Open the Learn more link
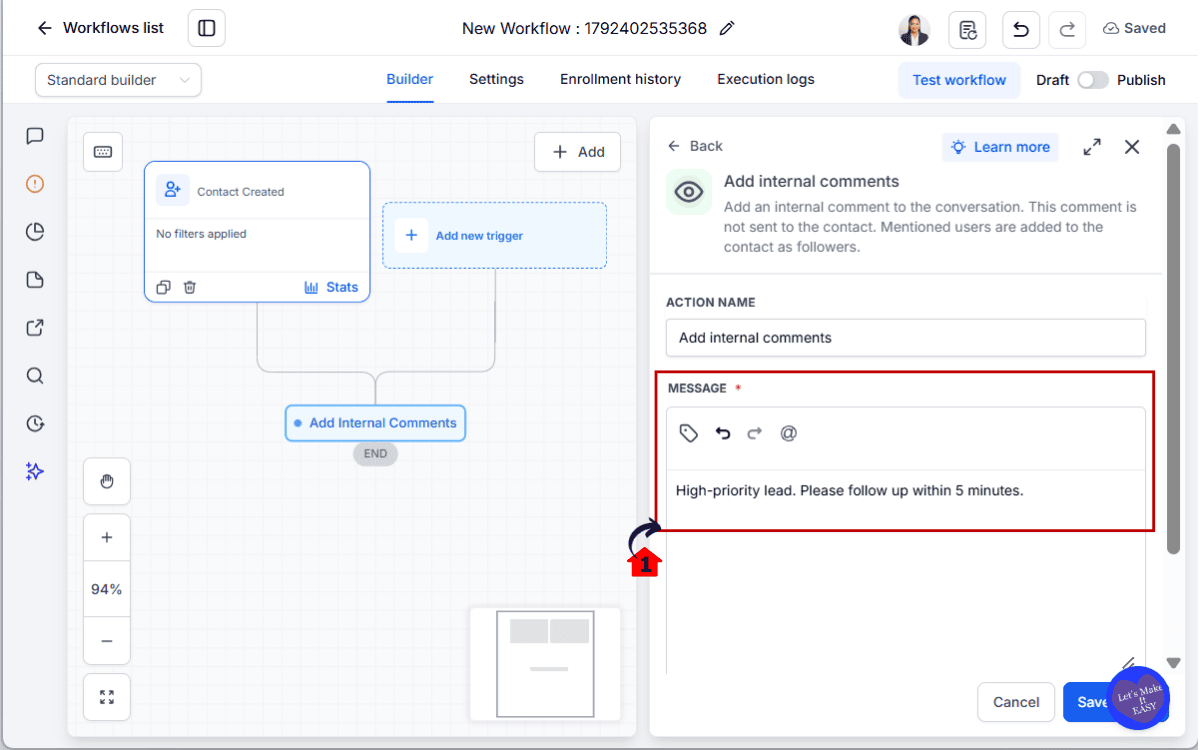Screen dimensions: 1200x750 1000,147
